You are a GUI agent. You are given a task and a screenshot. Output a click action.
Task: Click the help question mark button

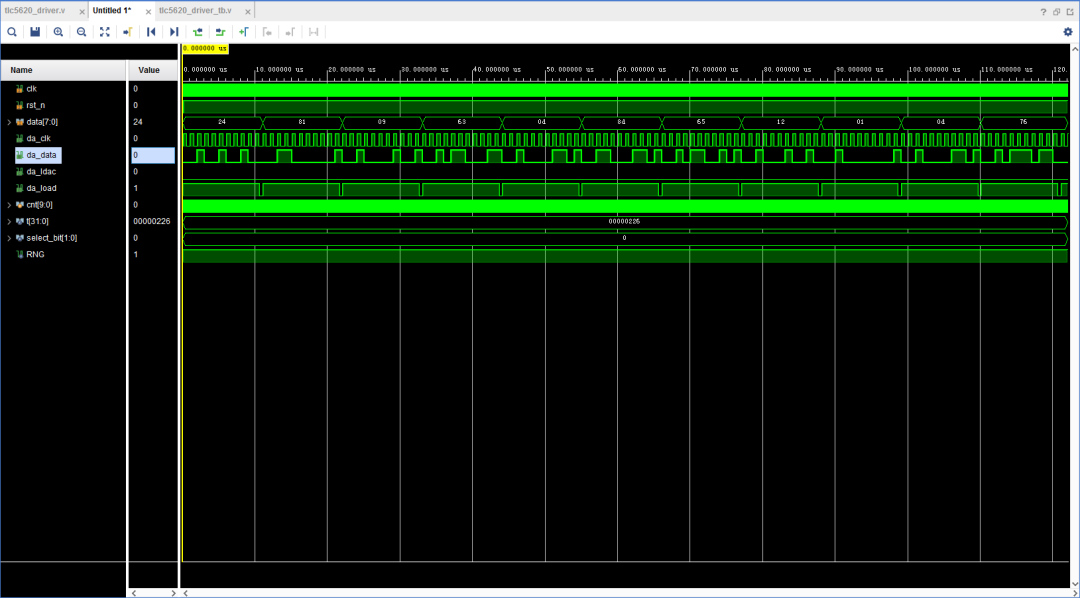(x=1042, y=10)
